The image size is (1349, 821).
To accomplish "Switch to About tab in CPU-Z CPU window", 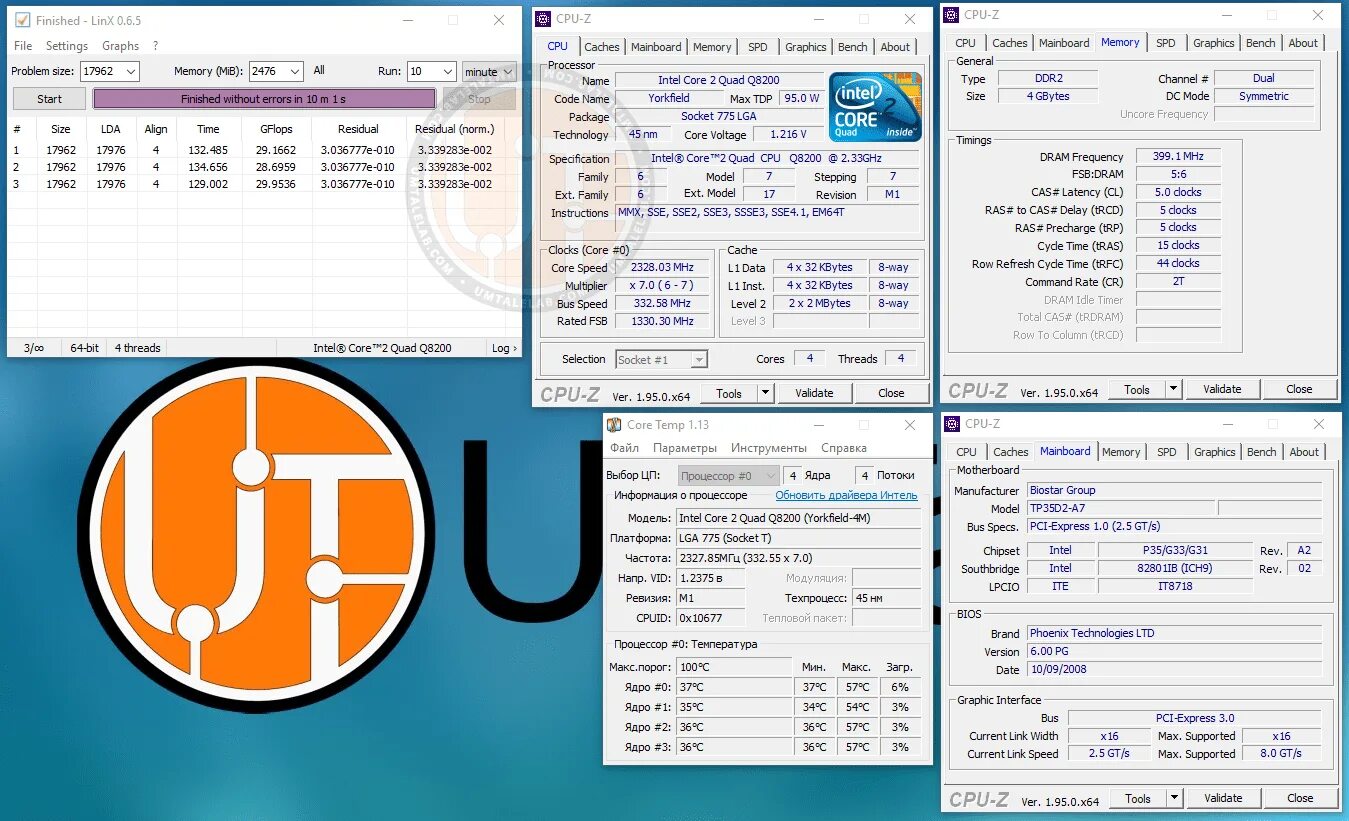I will pos(895,47).
